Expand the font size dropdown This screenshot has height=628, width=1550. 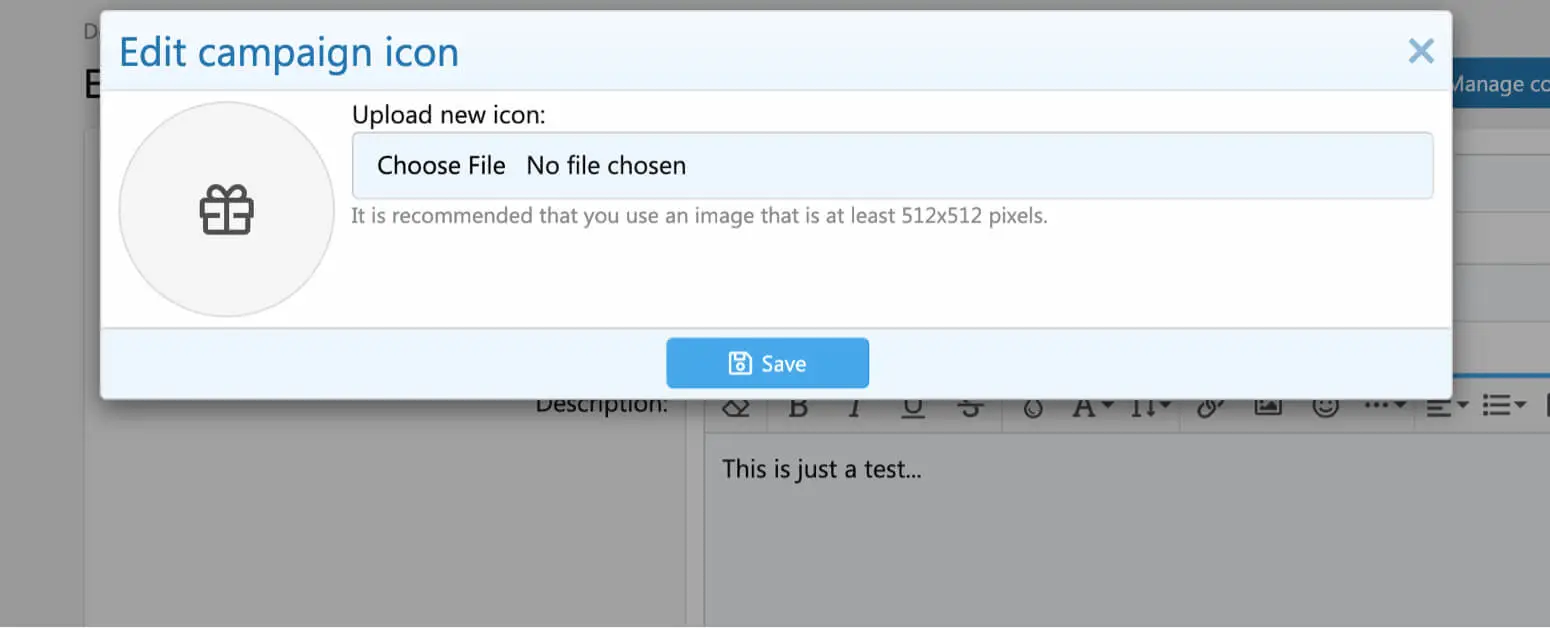point(1150,407)
